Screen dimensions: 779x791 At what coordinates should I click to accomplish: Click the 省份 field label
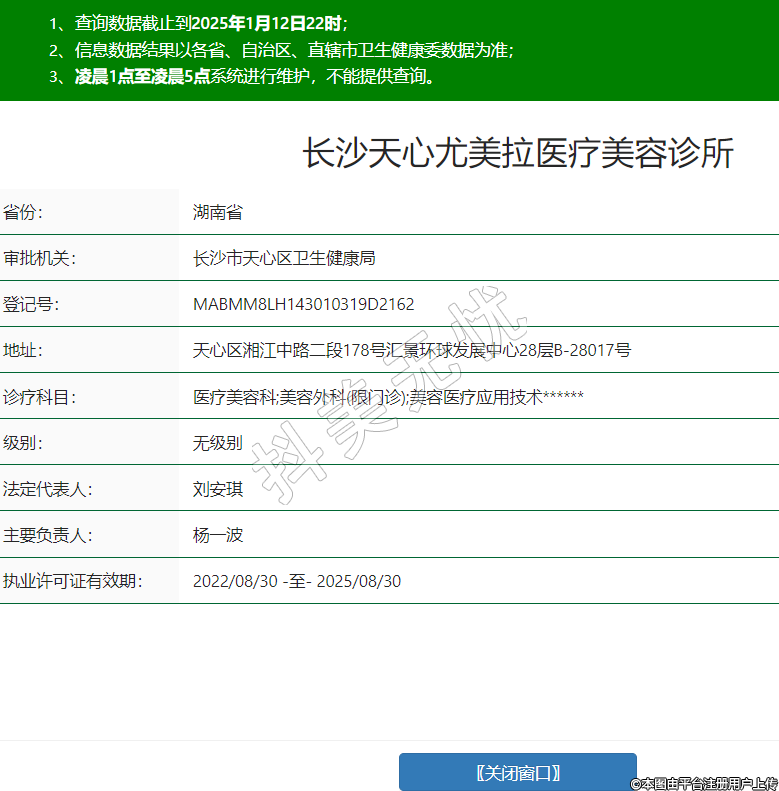pos(24,212)
